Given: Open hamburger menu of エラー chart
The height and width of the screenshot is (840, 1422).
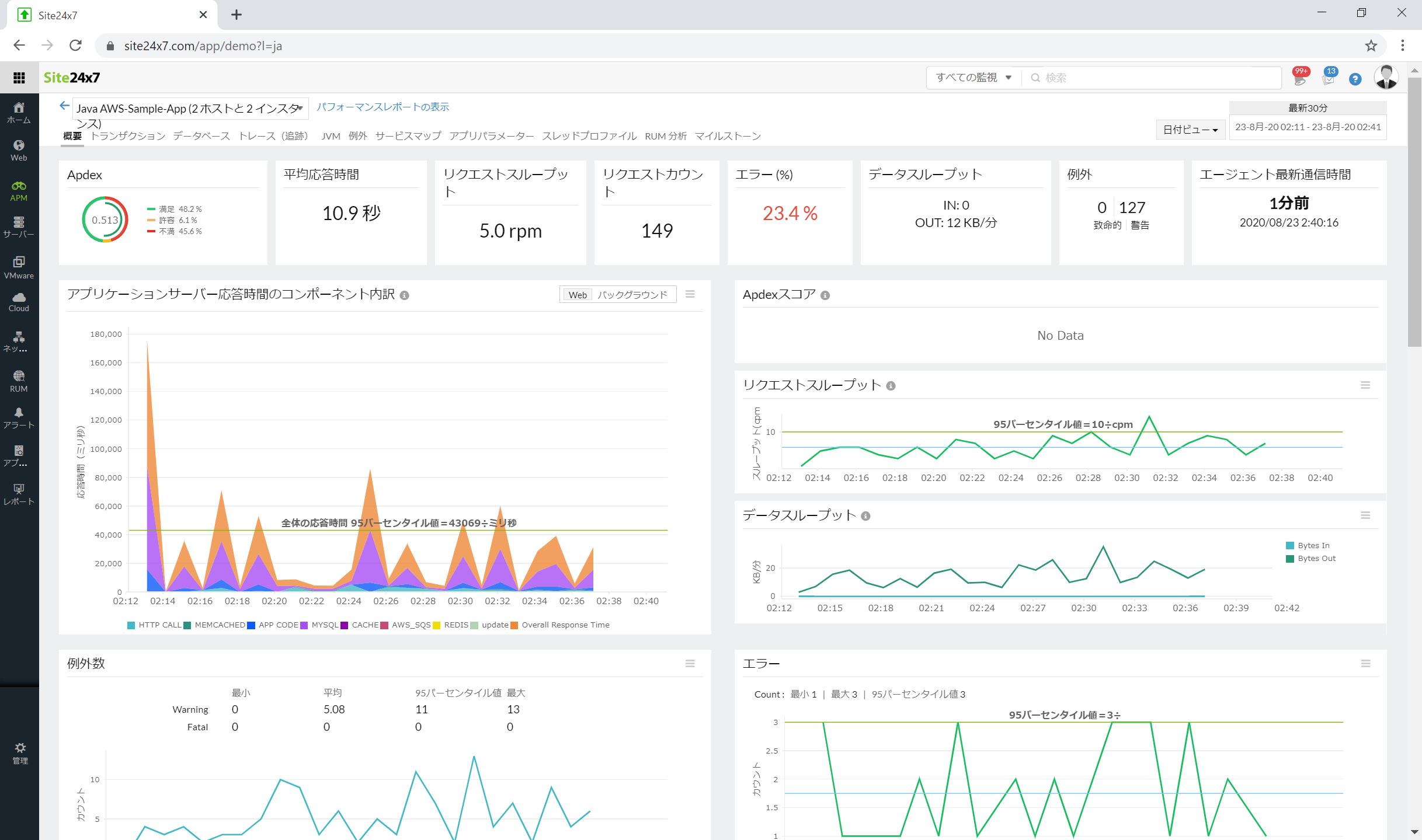Looking at the screenshot, I should [1366, 664].
